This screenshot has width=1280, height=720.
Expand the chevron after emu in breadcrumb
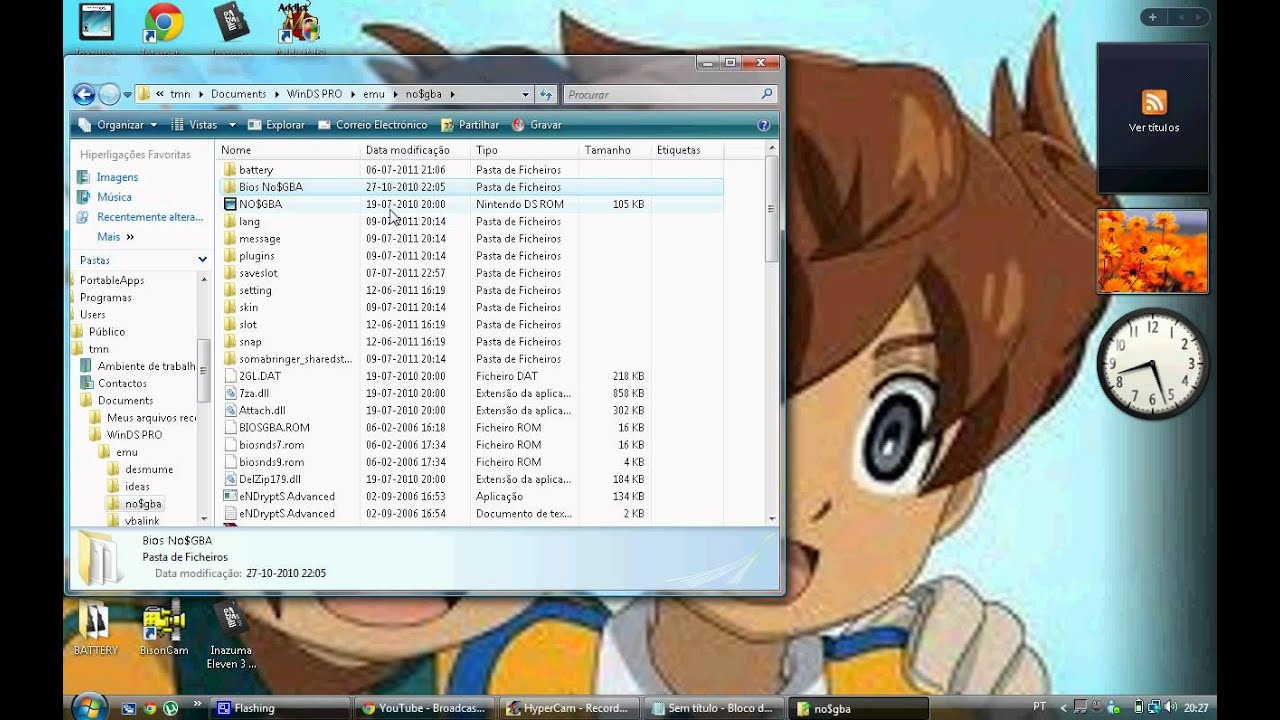pos(395,94)
